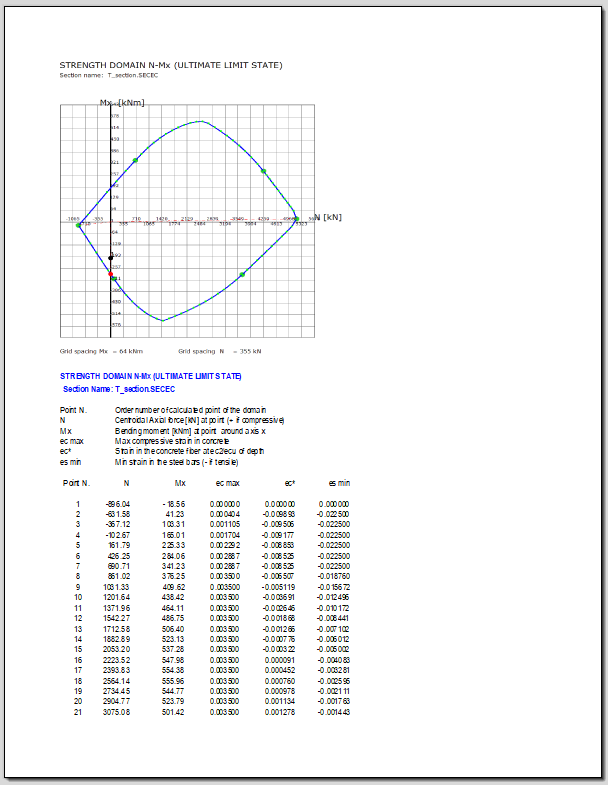Click ec max value '0.000404'
This screenshot has height=785, width=608.
tap(225, 514)
